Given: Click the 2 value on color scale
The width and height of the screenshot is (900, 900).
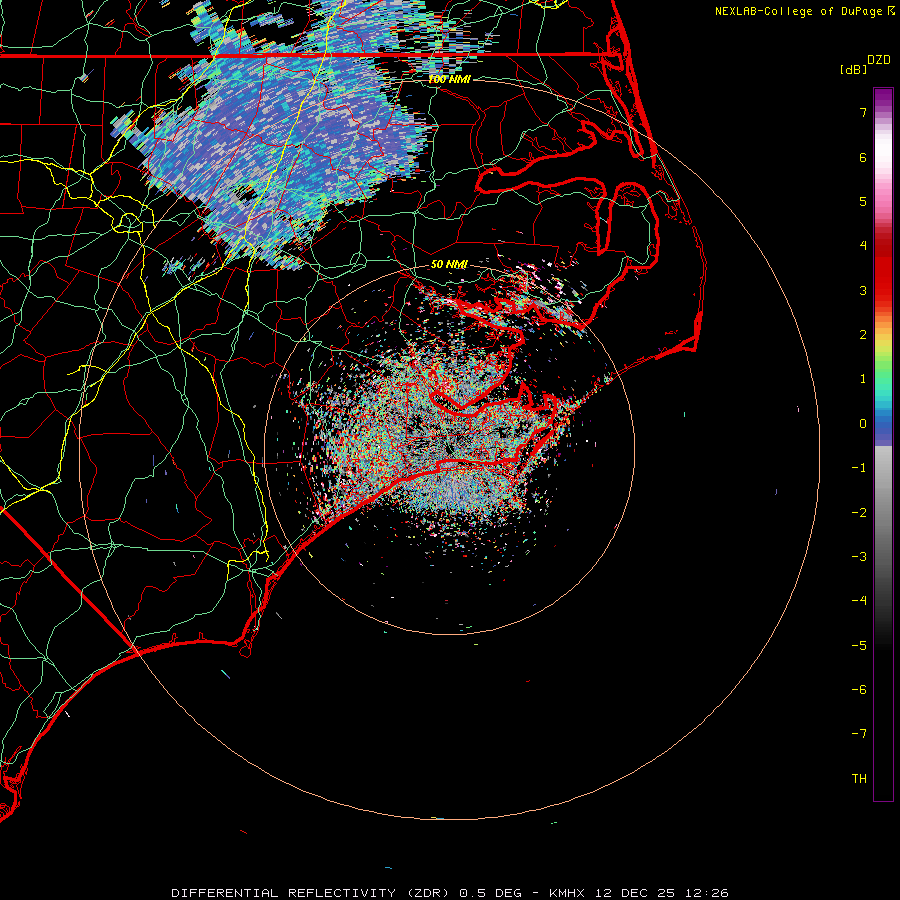Looking at the screenshot, I should (x=863, y=335).
